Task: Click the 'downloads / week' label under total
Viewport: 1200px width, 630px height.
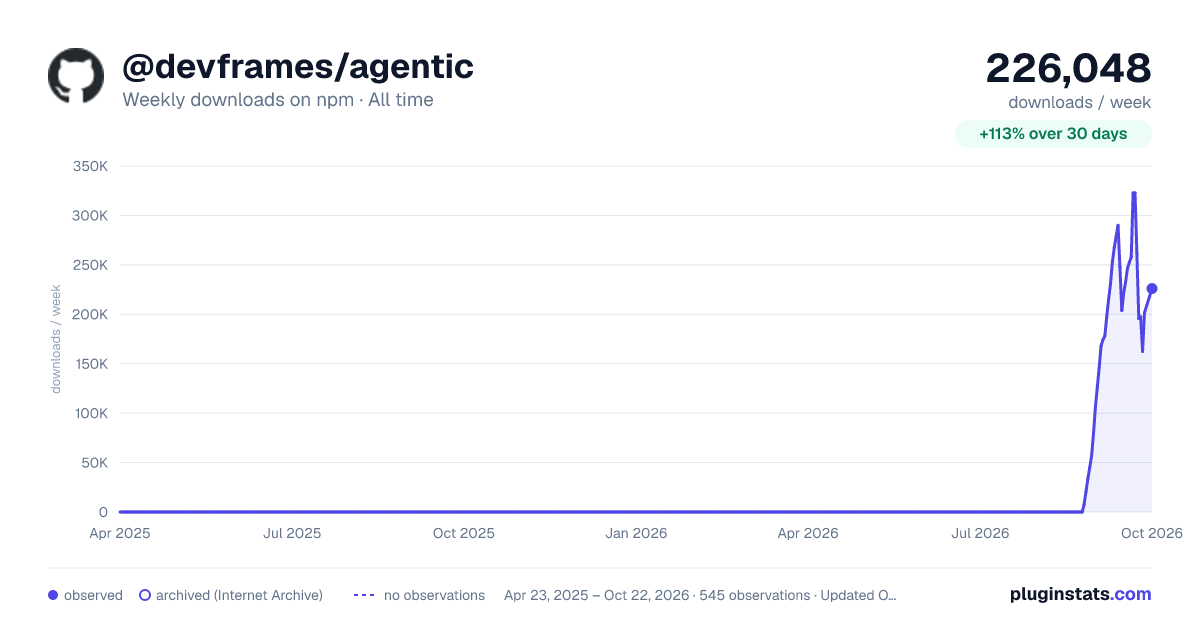Action: pos(1080,102)
